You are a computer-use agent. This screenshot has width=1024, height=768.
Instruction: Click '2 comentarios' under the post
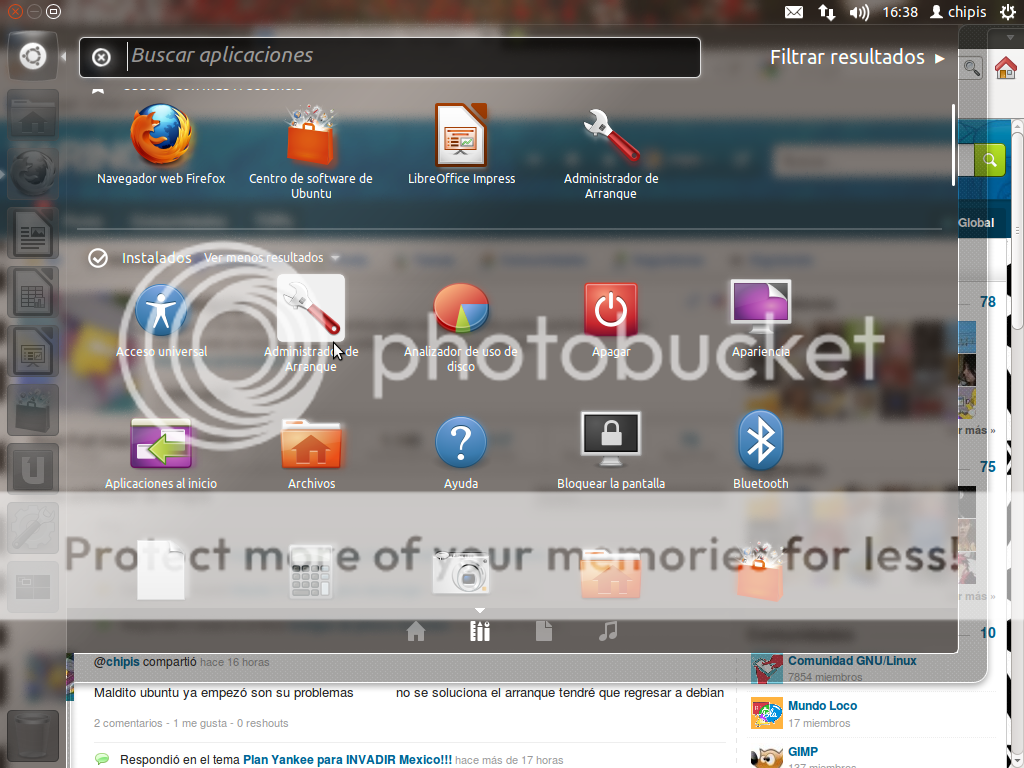(128, 724)
